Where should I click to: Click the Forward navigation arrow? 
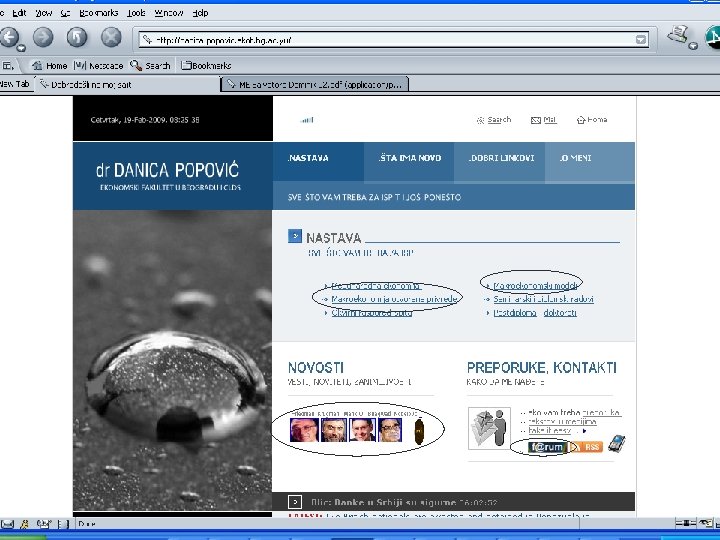pos(43,37)
